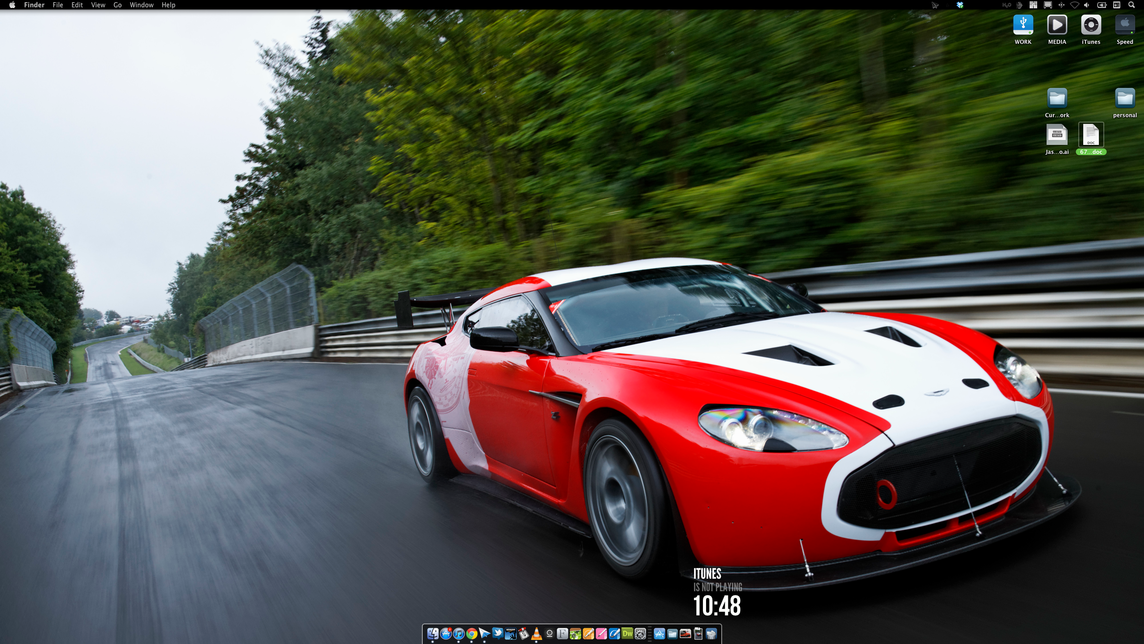Open the Apple menu
Viewport: 1144px width, 644px height.
point(12,4)
